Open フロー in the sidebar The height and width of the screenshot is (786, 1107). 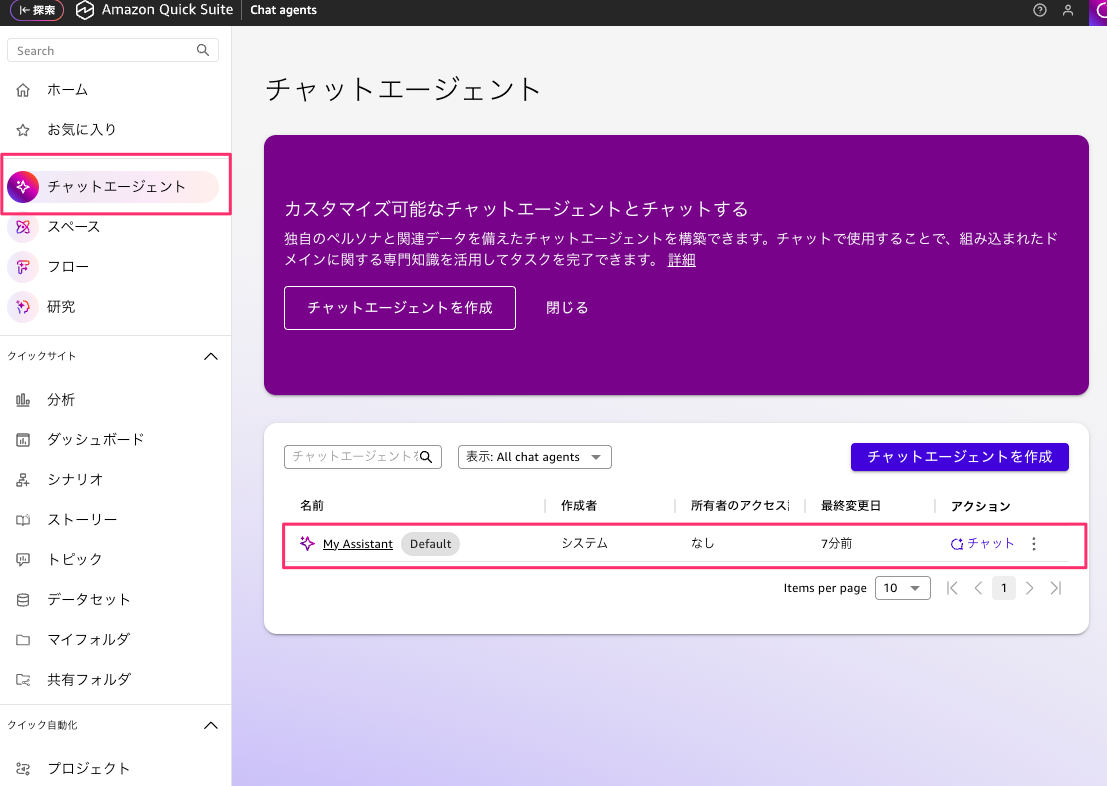pyautogui.click(x=67, y=267)
